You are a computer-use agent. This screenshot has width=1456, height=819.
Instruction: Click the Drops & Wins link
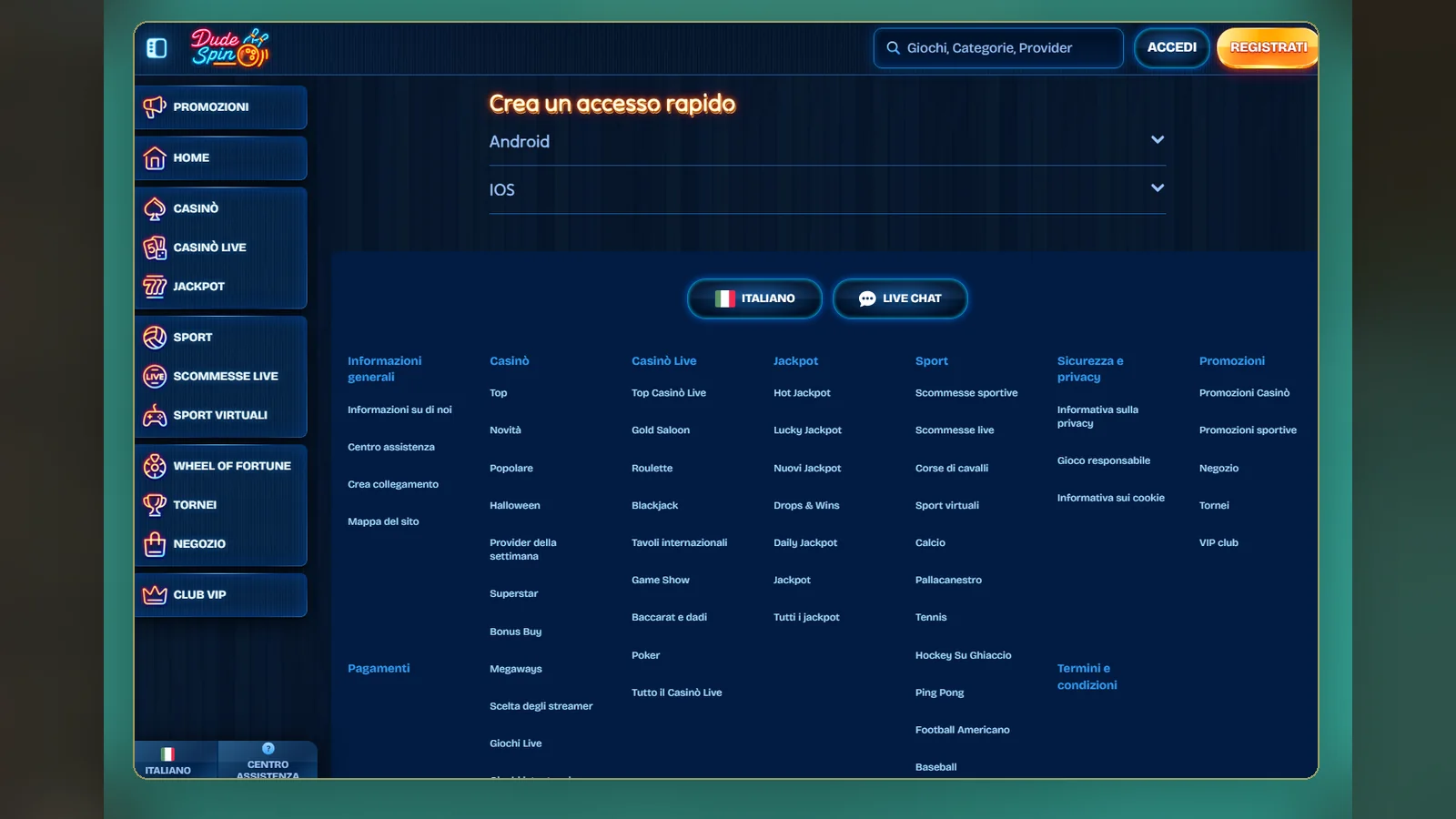coord(806,505)
